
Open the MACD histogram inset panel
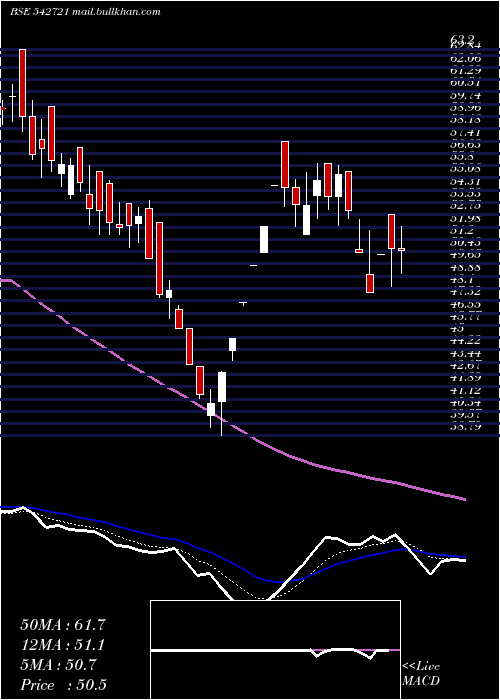(x=275, y=650)
